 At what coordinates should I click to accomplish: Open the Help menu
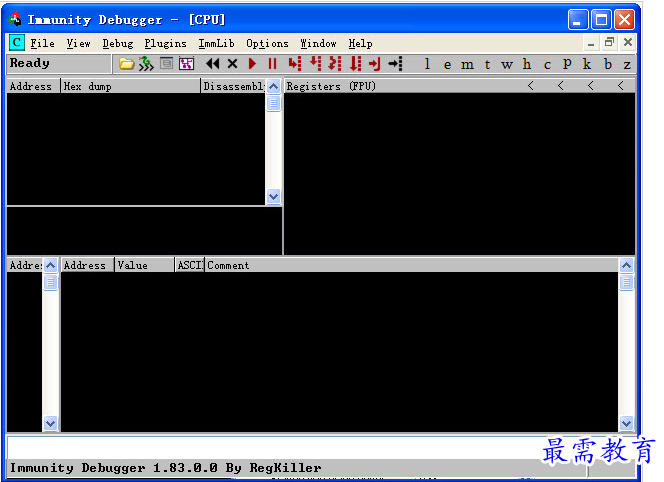coord(360,43)
